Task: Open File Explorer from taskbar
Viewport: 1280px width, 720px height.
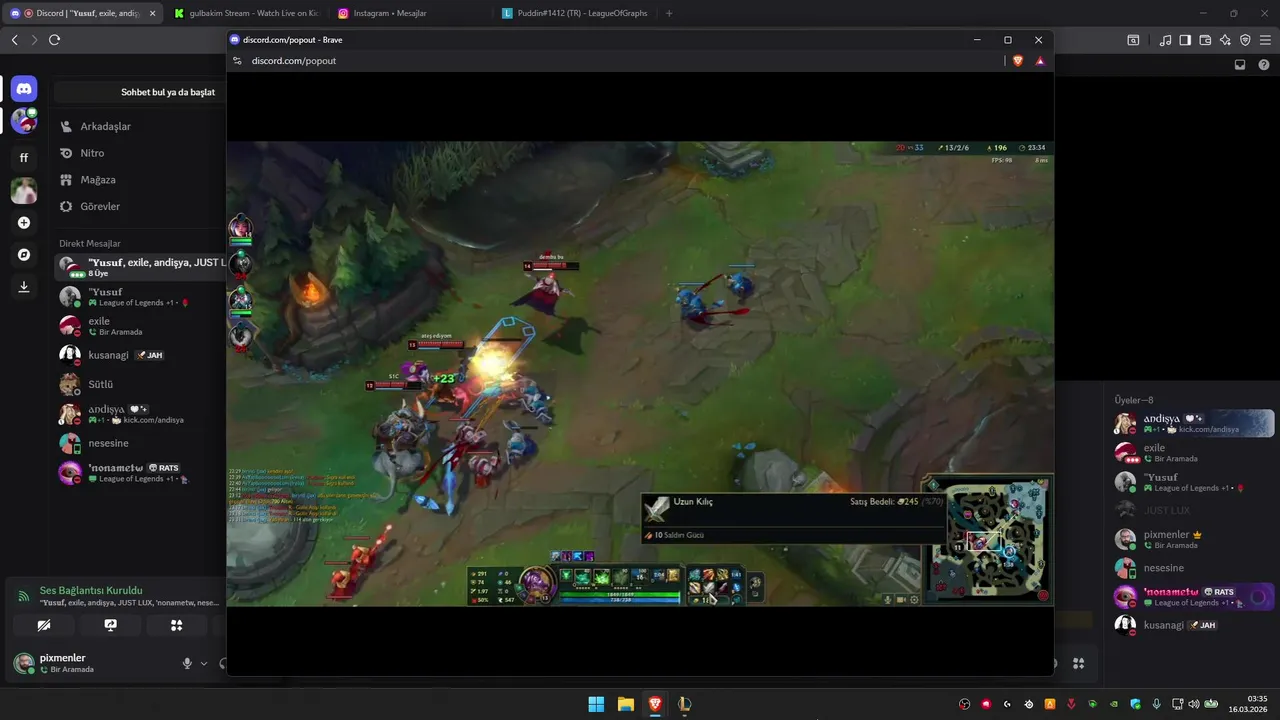Action: coord(625,704)
